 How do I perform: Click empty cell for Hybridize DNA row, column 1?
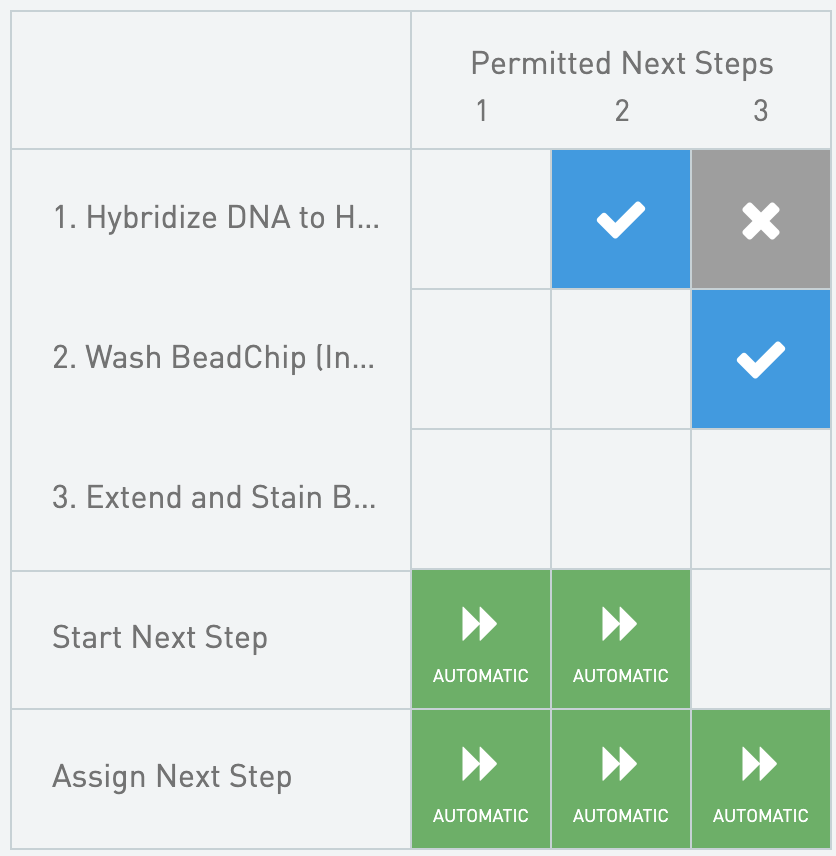click(x=480, y=220)
